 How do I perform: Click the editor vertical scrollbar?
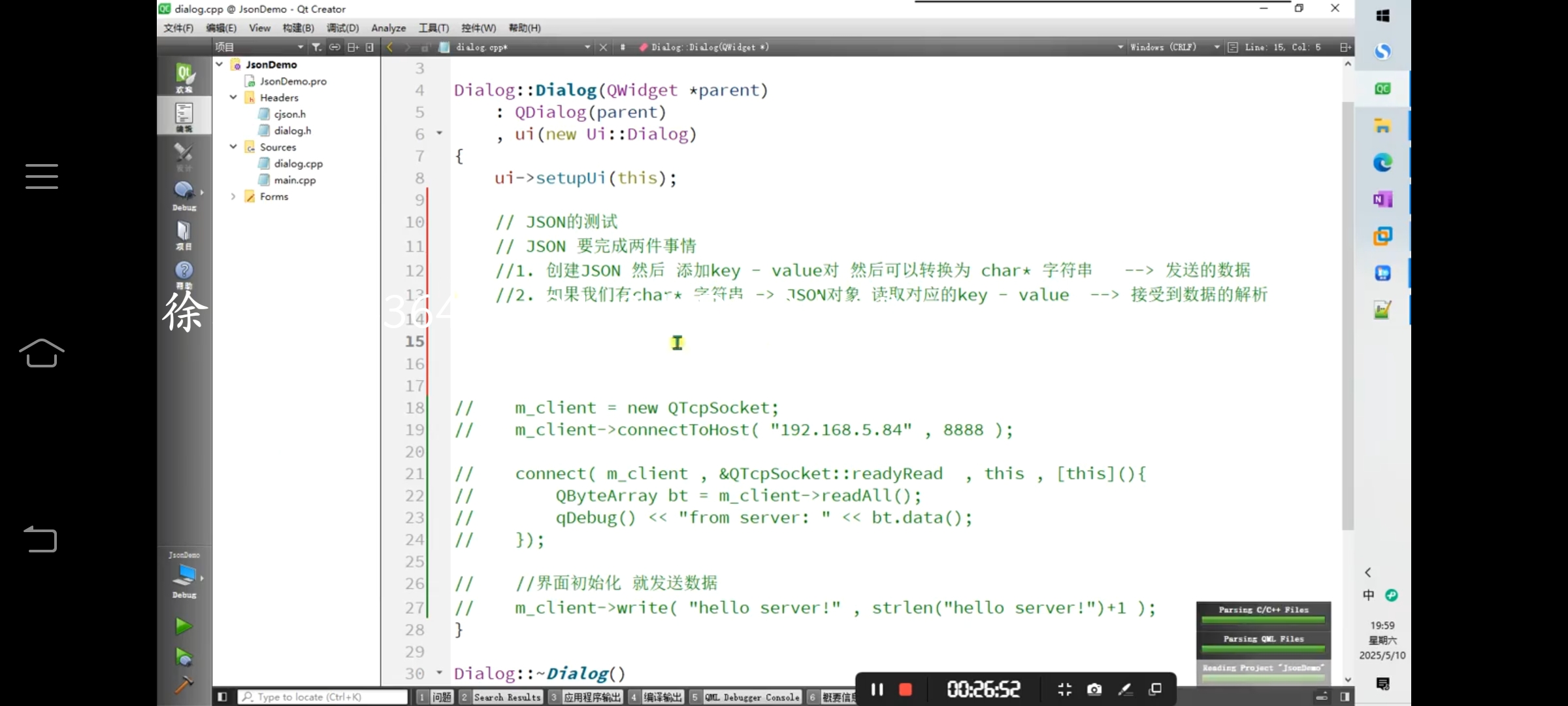[1347, 314]
